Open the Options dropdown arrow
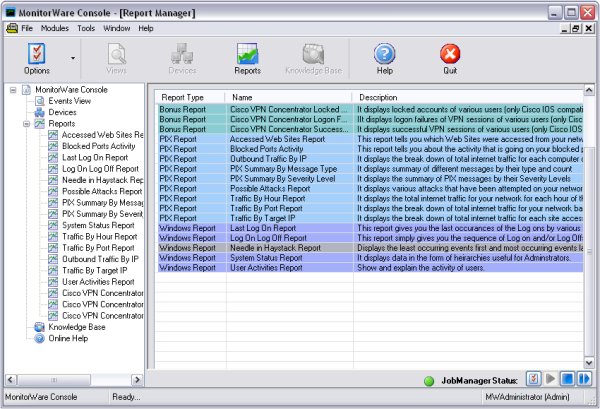 pyautogui.click(x=73, y=58)
